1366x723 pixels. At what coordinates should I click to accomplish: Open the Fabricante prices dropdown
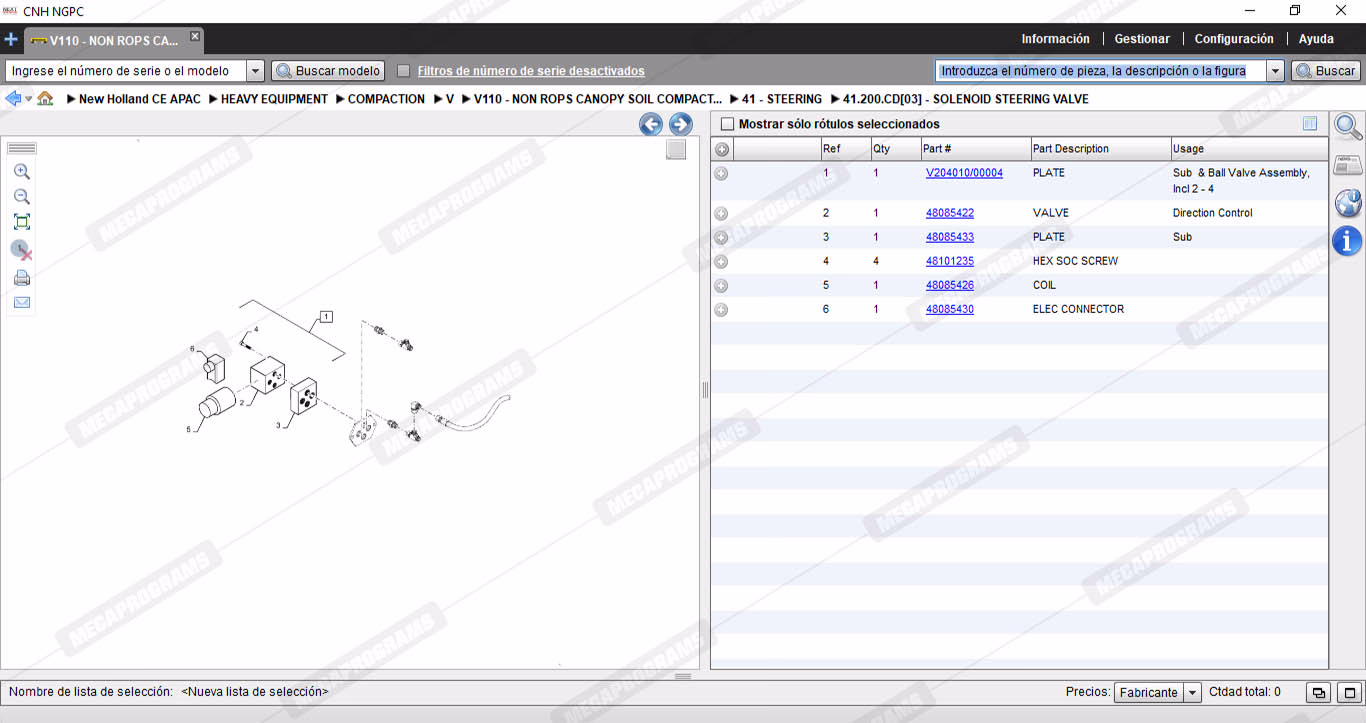pos(1192,692)
